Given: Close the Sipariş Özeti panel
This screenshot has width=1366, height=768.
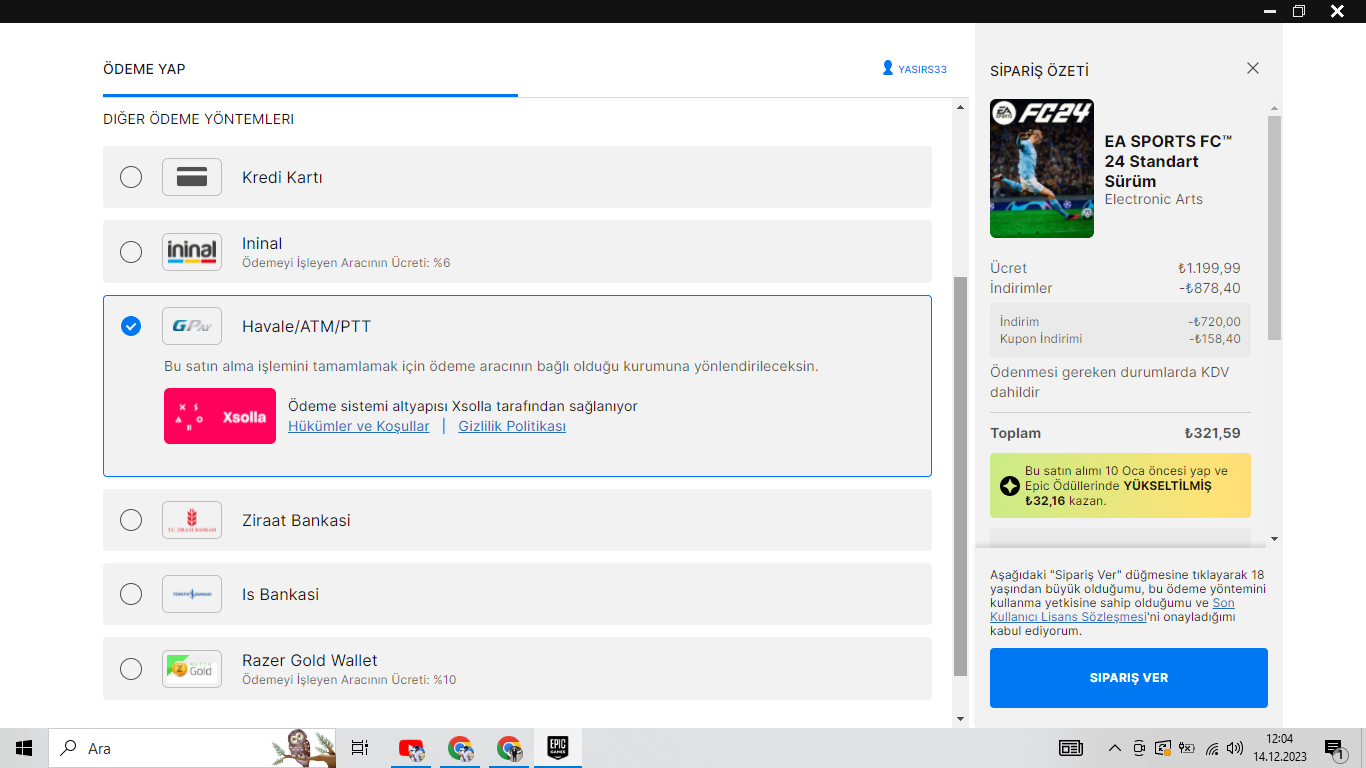Looking at the screenshot, I should pyautogui.click(x=1253, y=68).
